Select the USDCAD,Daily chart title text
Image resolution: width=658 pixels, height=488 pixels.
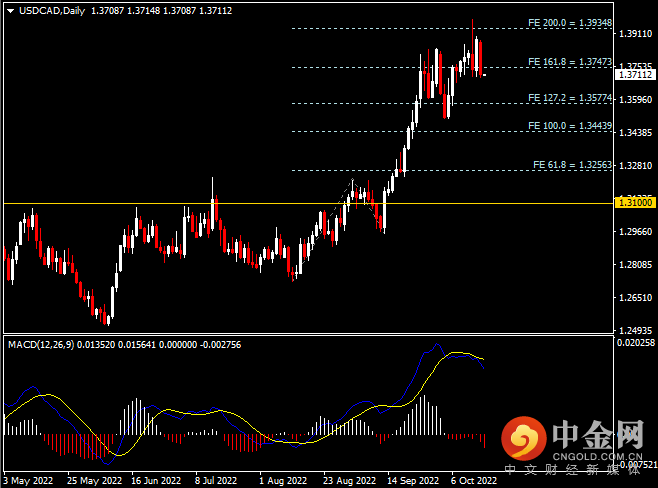pyautogui.click(x=52, y=11)
